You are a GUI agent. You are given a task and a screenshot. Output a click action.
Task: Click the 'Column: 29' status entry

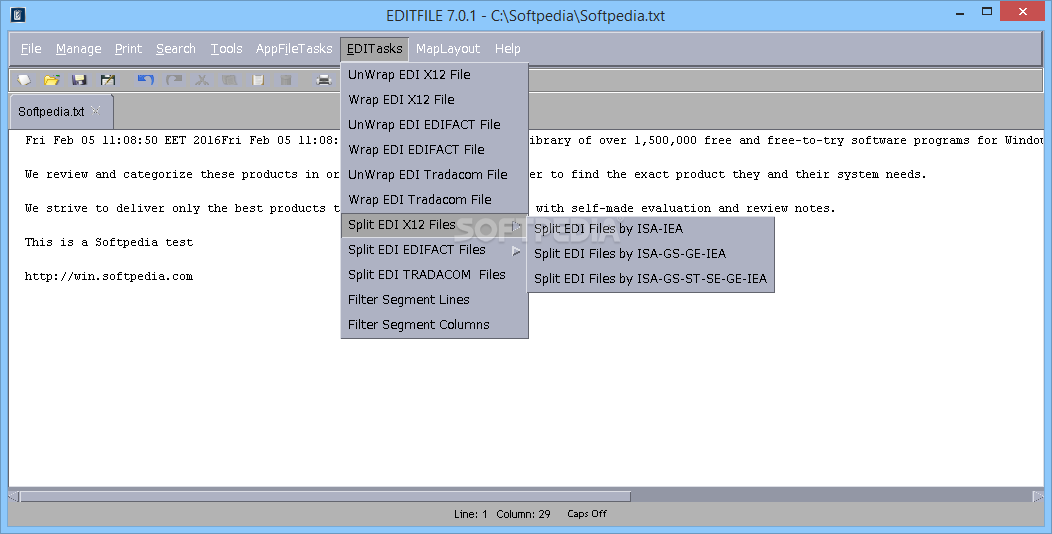click(523, 514)
